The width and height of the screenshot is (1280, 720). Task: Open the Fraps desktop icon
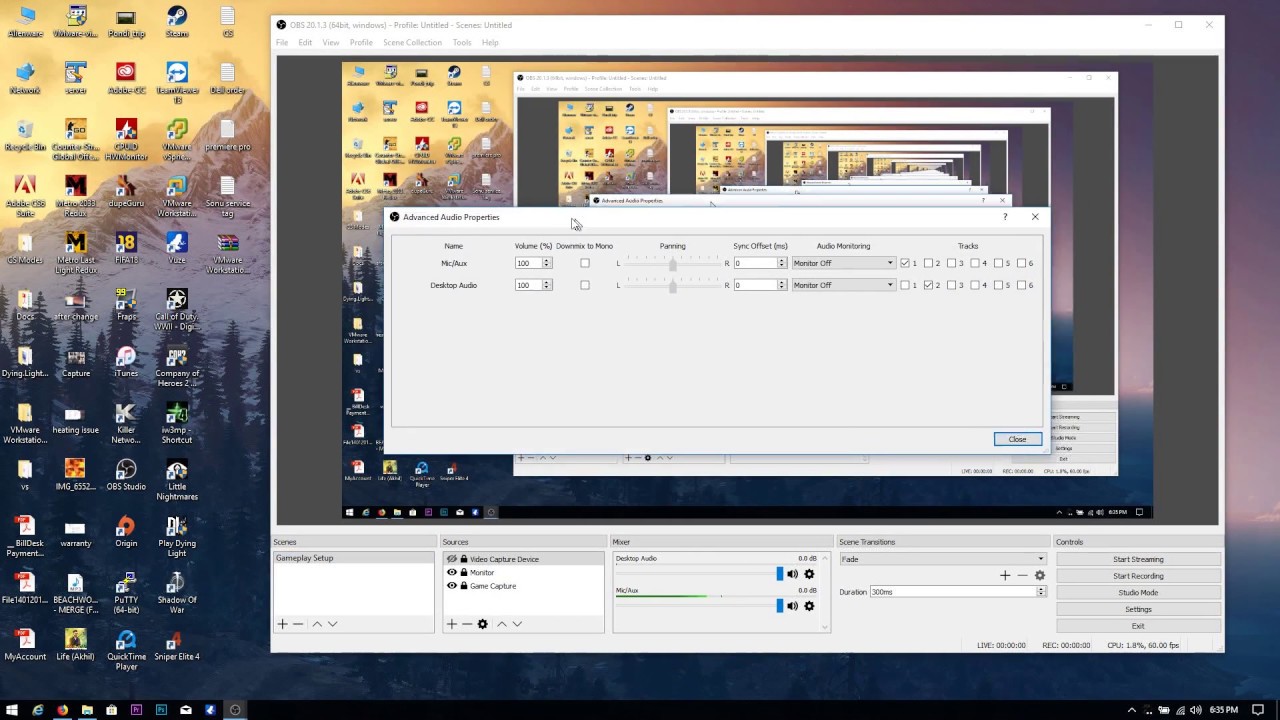(x=126, y=305)
